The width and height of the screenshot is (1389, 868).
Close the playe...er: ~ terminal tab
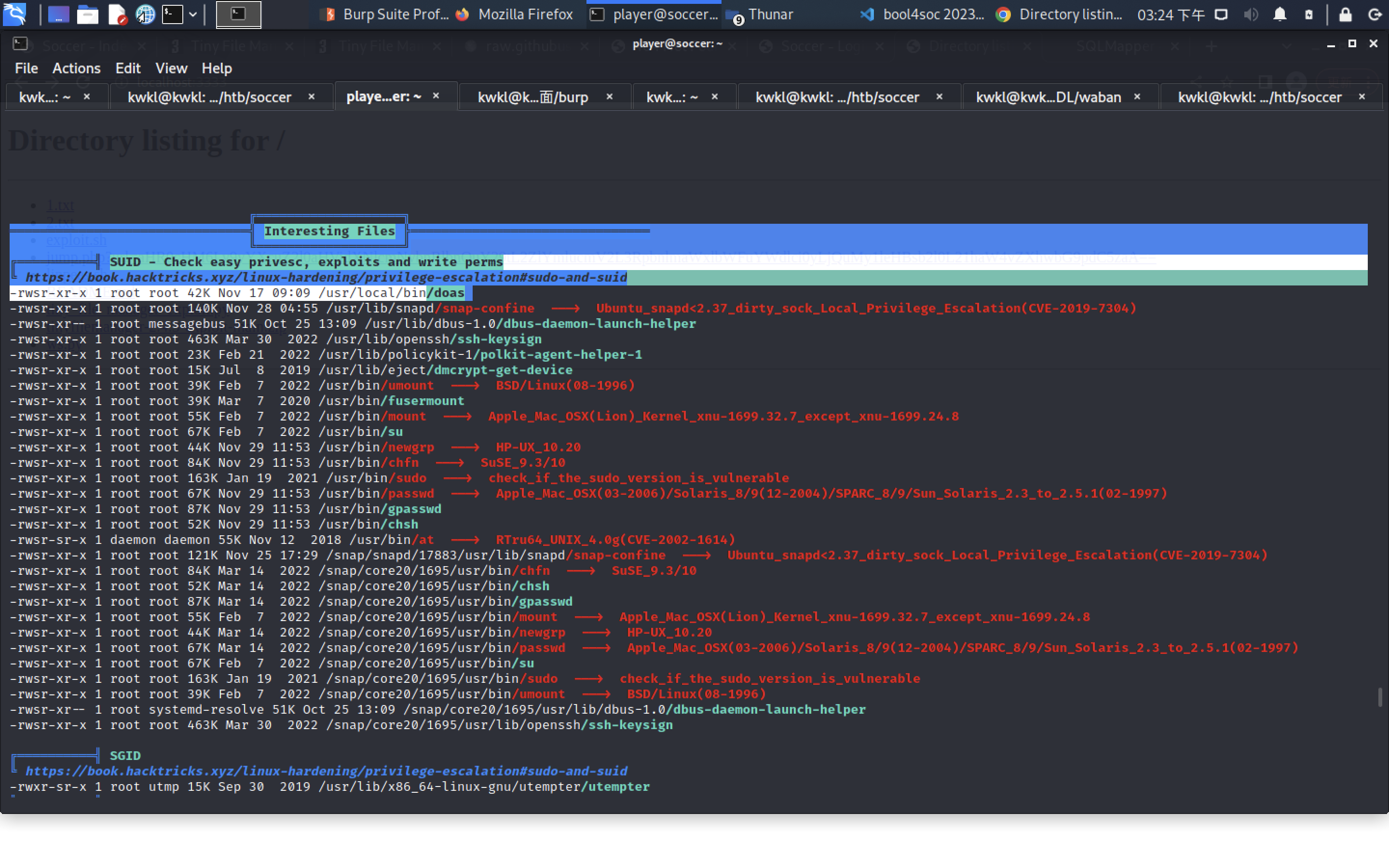[436, 96]
